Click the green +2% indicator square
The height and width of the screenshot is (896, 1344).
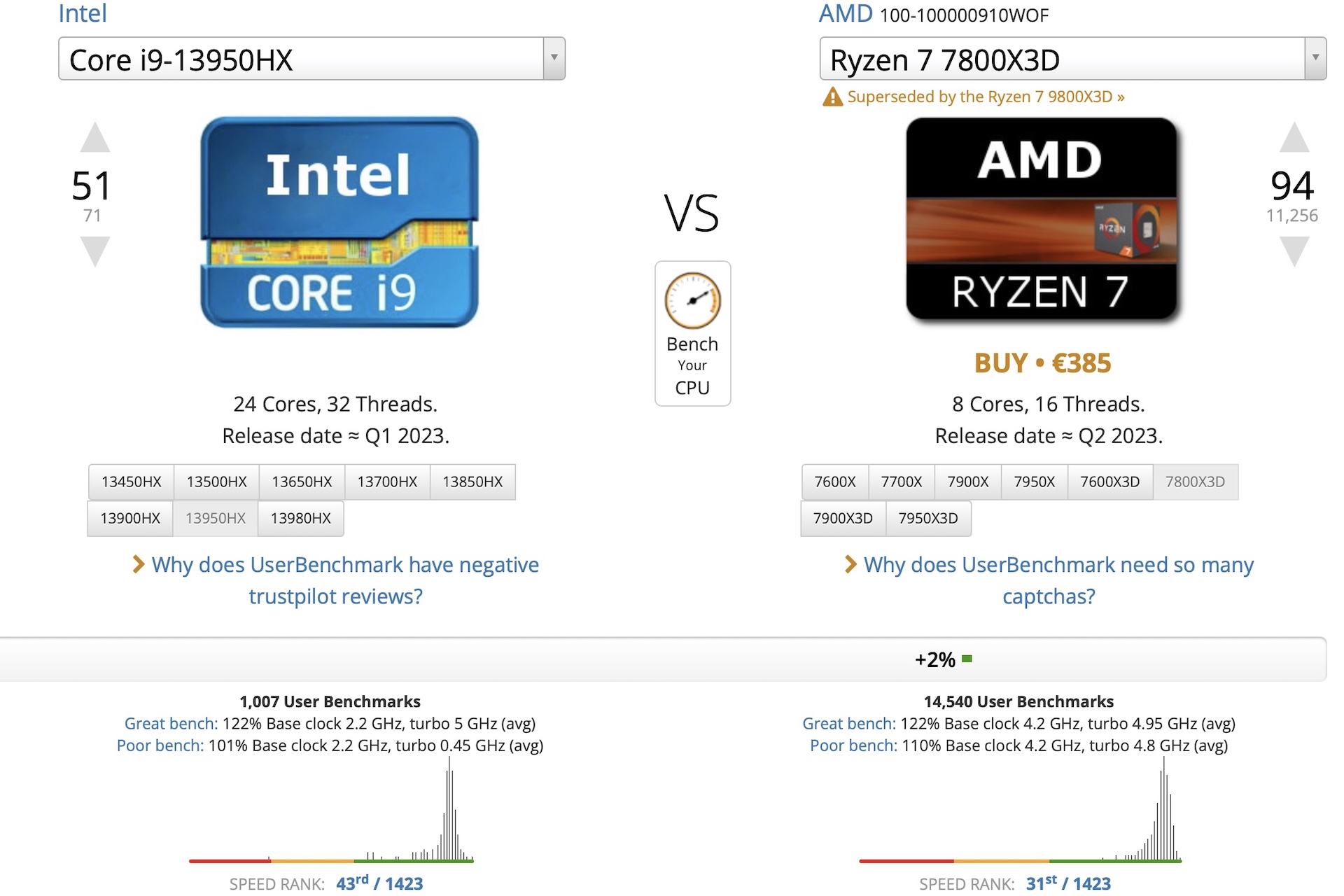(967, 658)
